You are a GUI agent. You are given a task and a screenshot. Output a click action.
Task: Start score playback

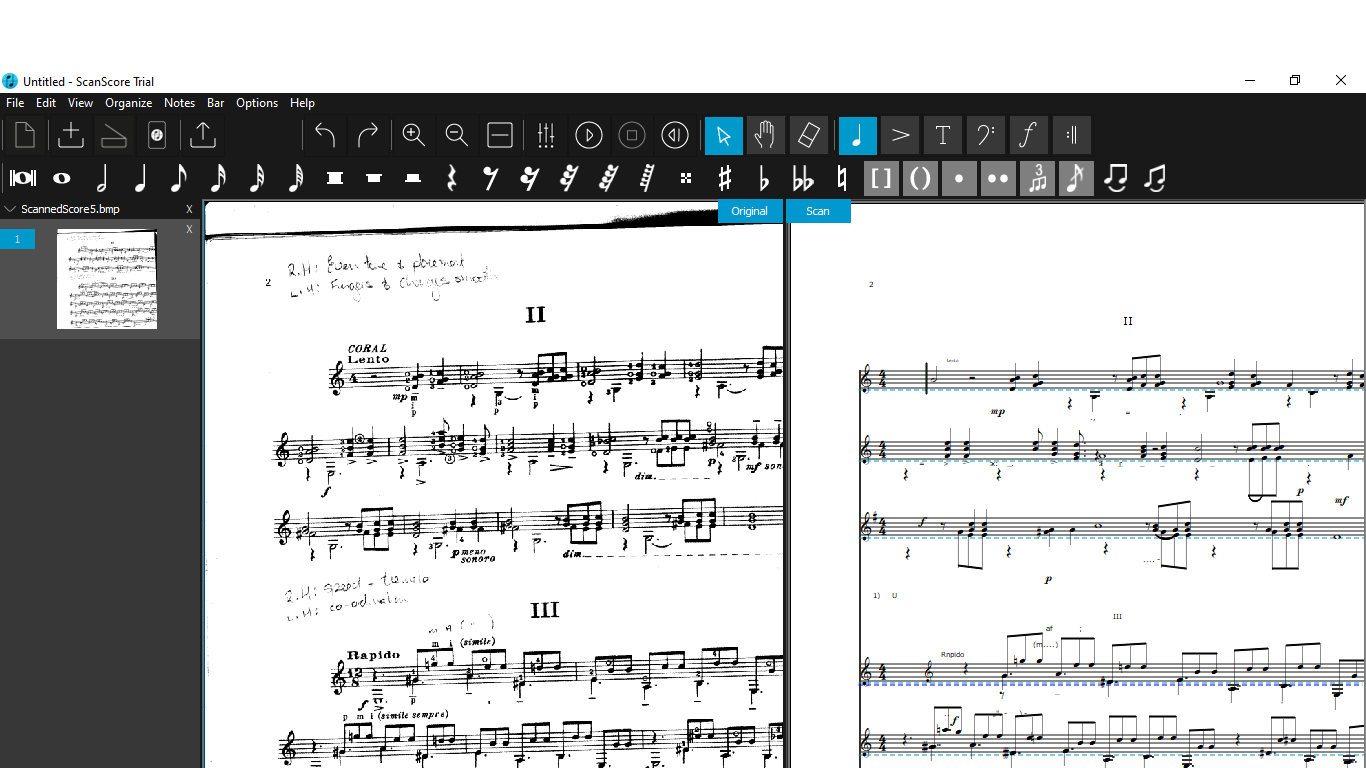click(x=589, y=135)
